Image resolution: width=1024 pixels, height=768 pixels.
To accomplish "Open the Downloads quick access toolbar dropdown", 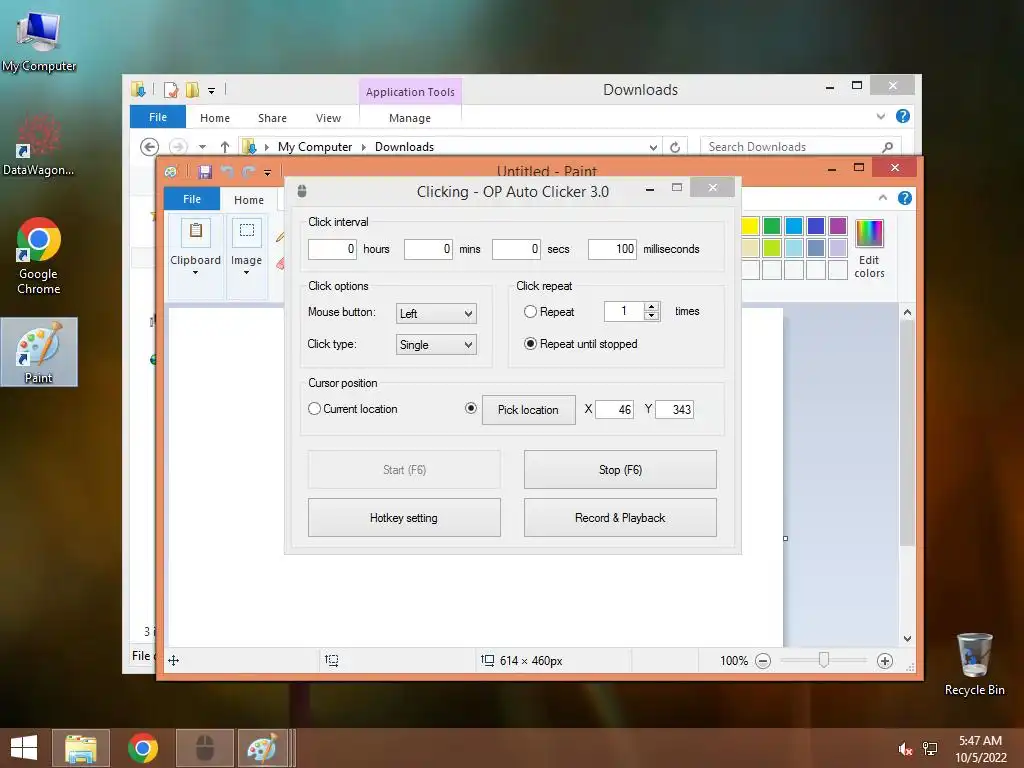I will (x=211, y=91).
